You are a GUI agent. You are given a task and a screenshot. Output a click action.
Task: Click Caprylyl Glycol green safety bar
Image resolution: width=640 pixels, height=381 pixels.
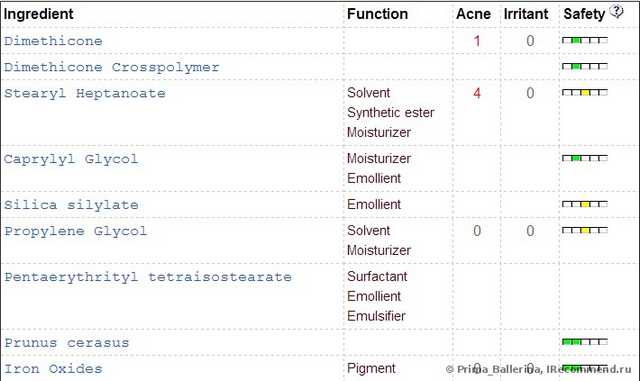(585, 158)
